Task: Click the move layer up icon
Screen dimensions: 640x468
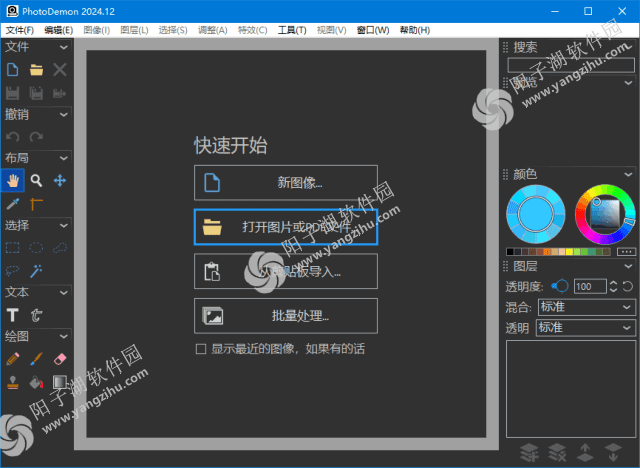Action: point(585,452)
